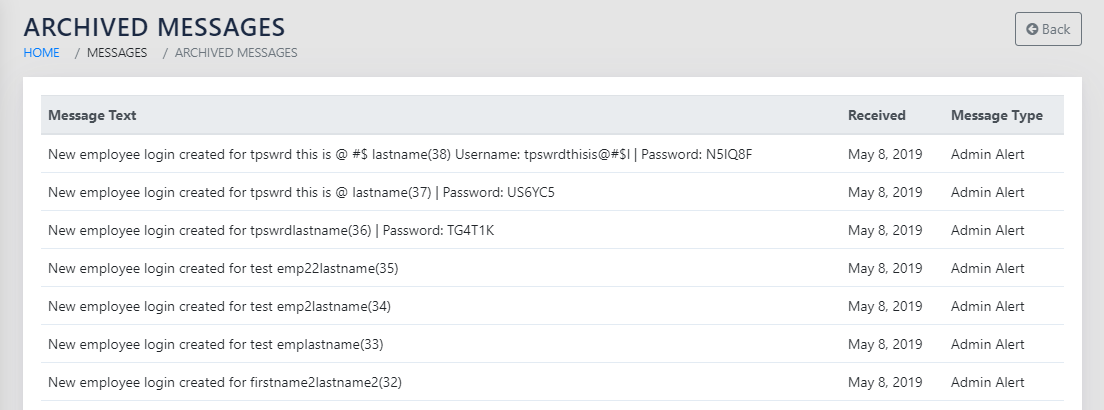Screen dimensions: 1104x410
Task: Click the ARCHIVED MESSAGES breadcrumb item
Action: click(236, 53)
